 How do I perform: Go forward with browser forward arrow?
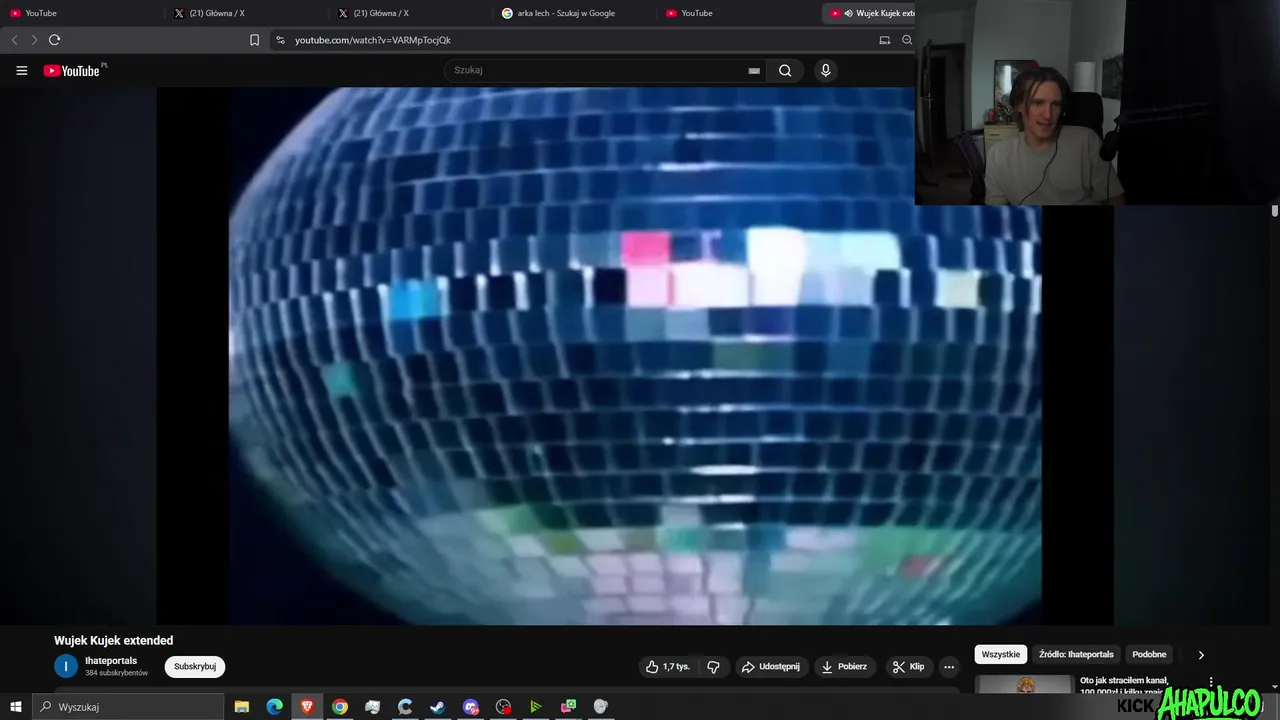(x=34, y=40)
